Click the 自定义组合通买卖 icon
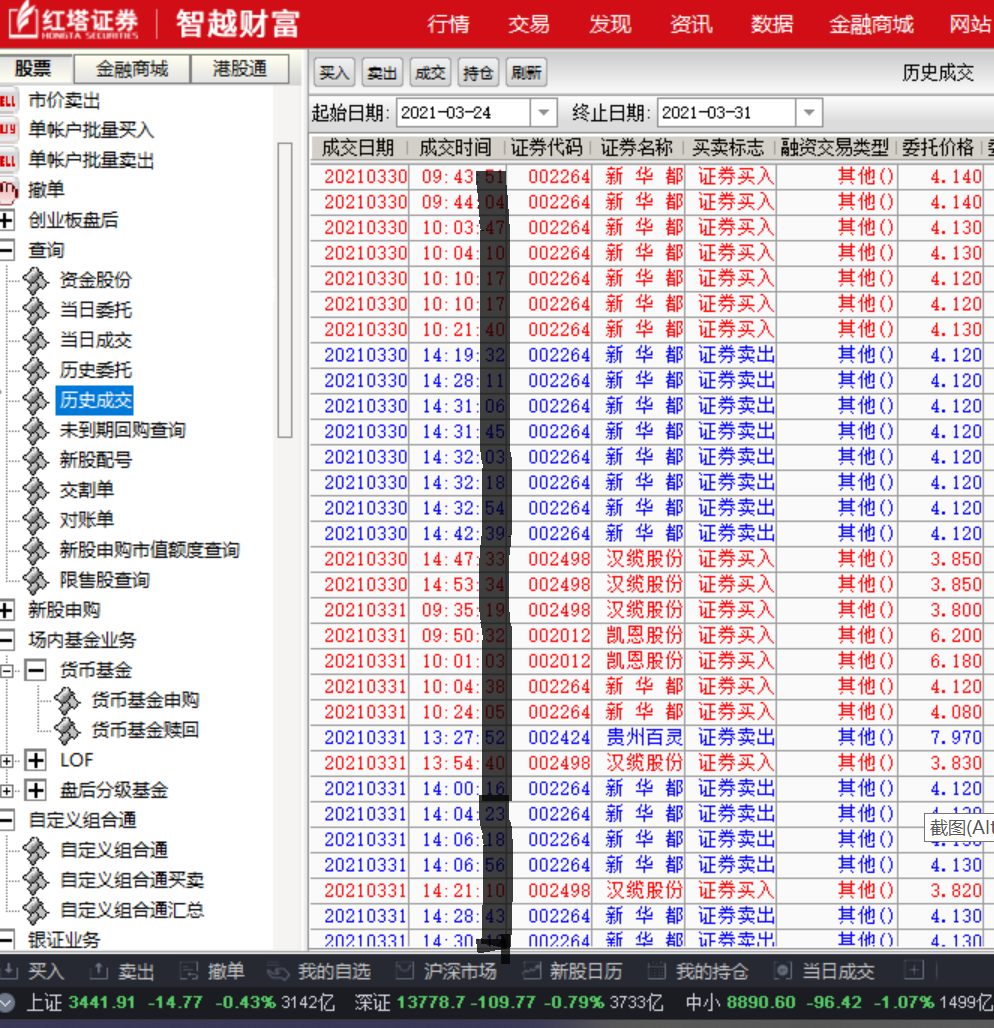 [36, 880]
